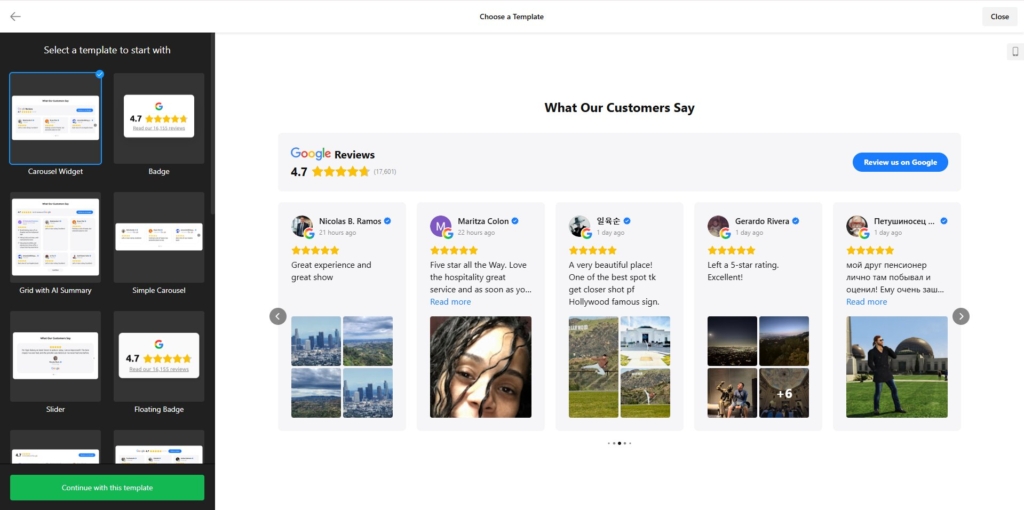Click Choose a Template title
The height and width of the screenshot is (510, 1024).
[511, 17]
